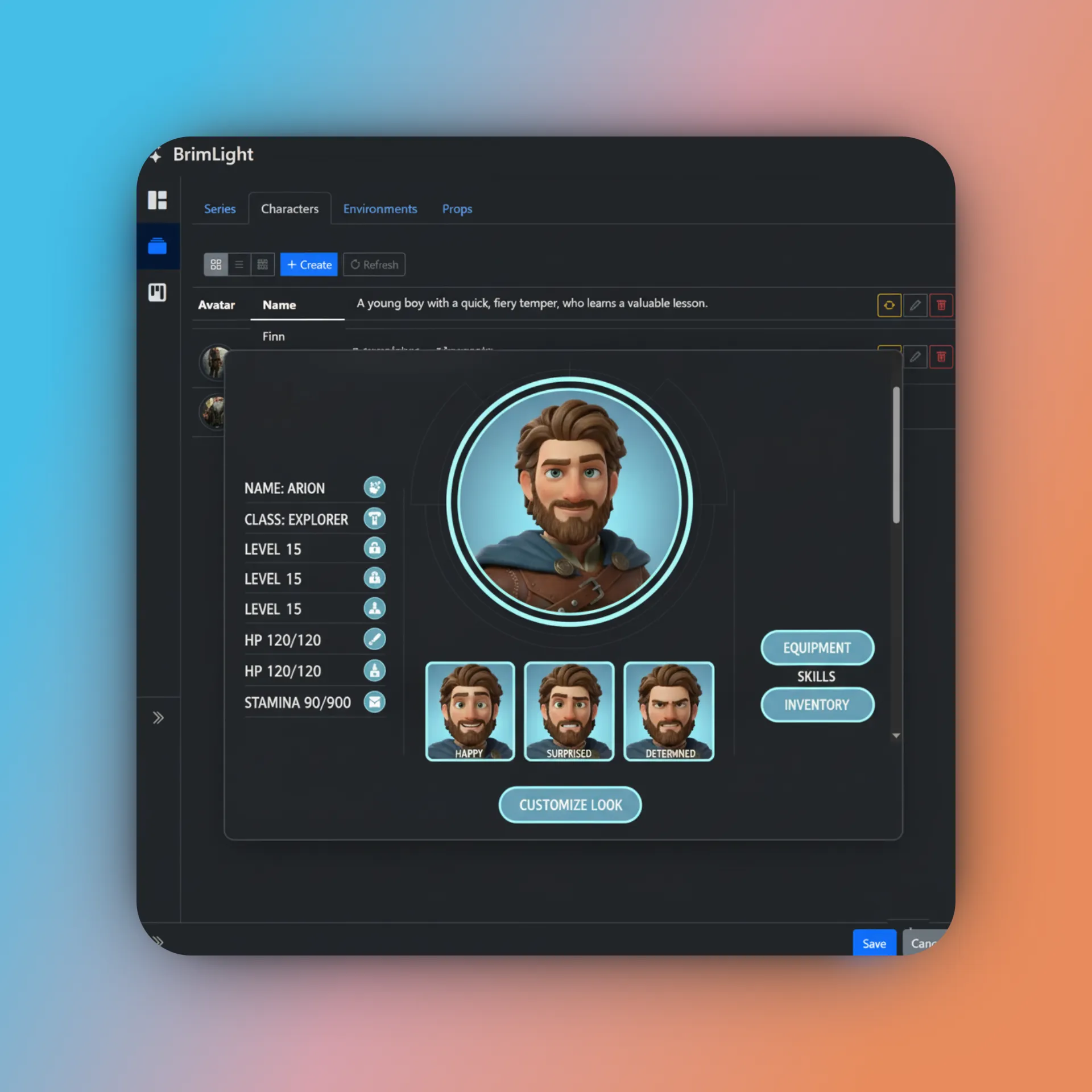Select the outfit icon next to CLASS: EXPLORER
The image size is (1092, 1092).
tap(374, 518)
